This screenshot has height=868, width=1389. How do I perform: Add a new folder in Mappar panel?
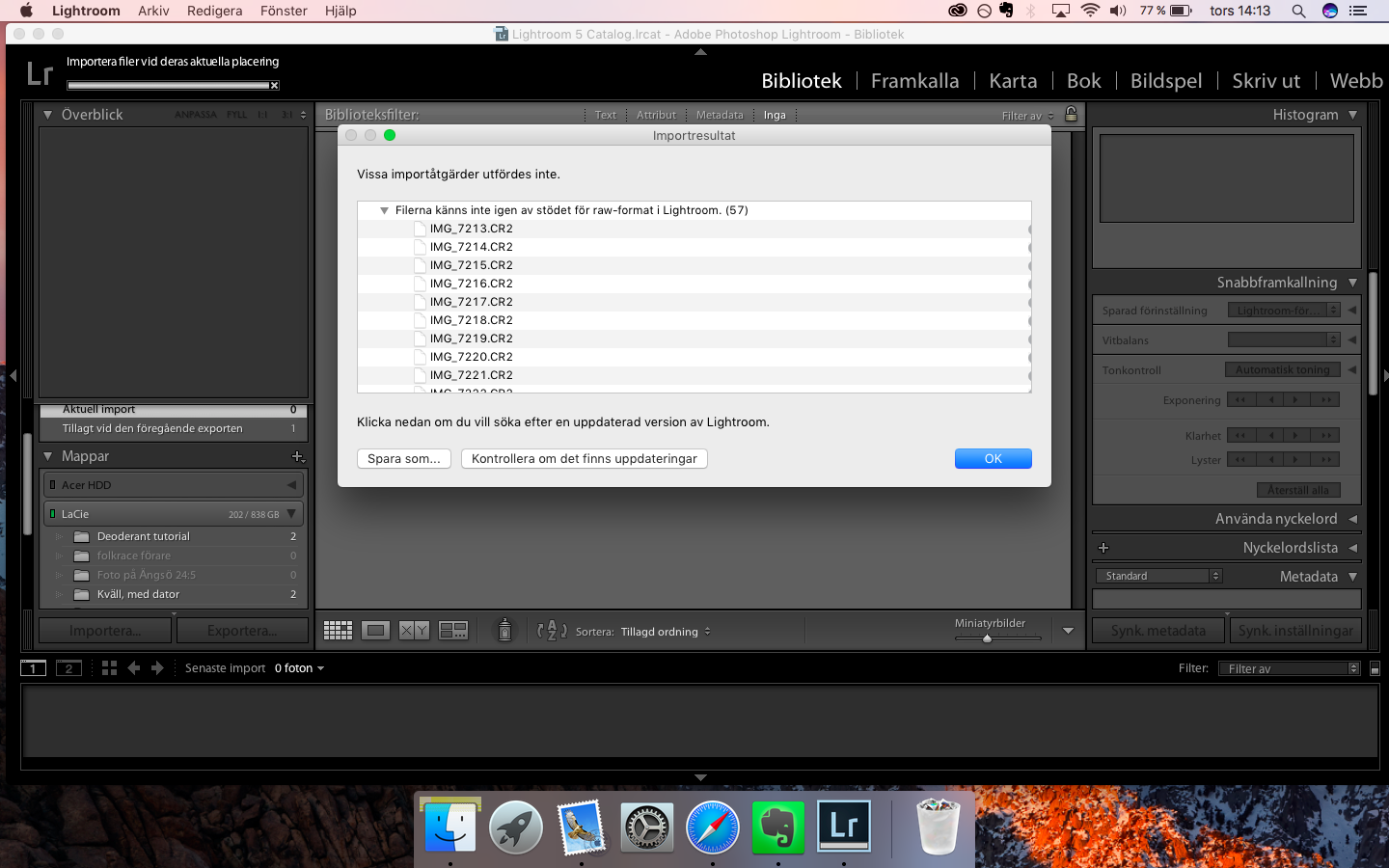coord(297,456)
